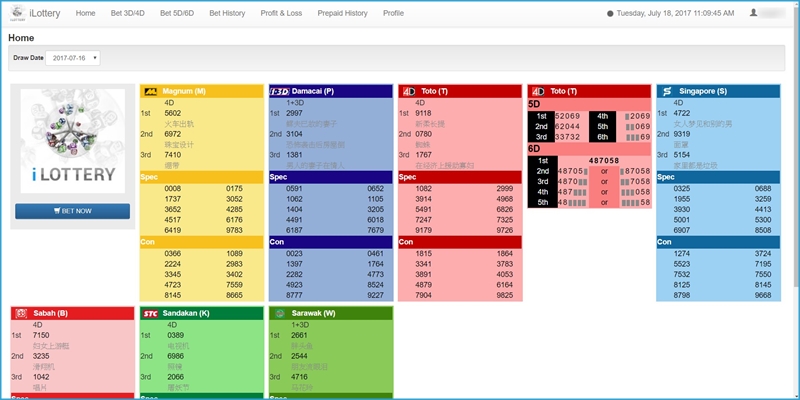
Task: Click the iLottery promotional image
Action: (70, 143)
